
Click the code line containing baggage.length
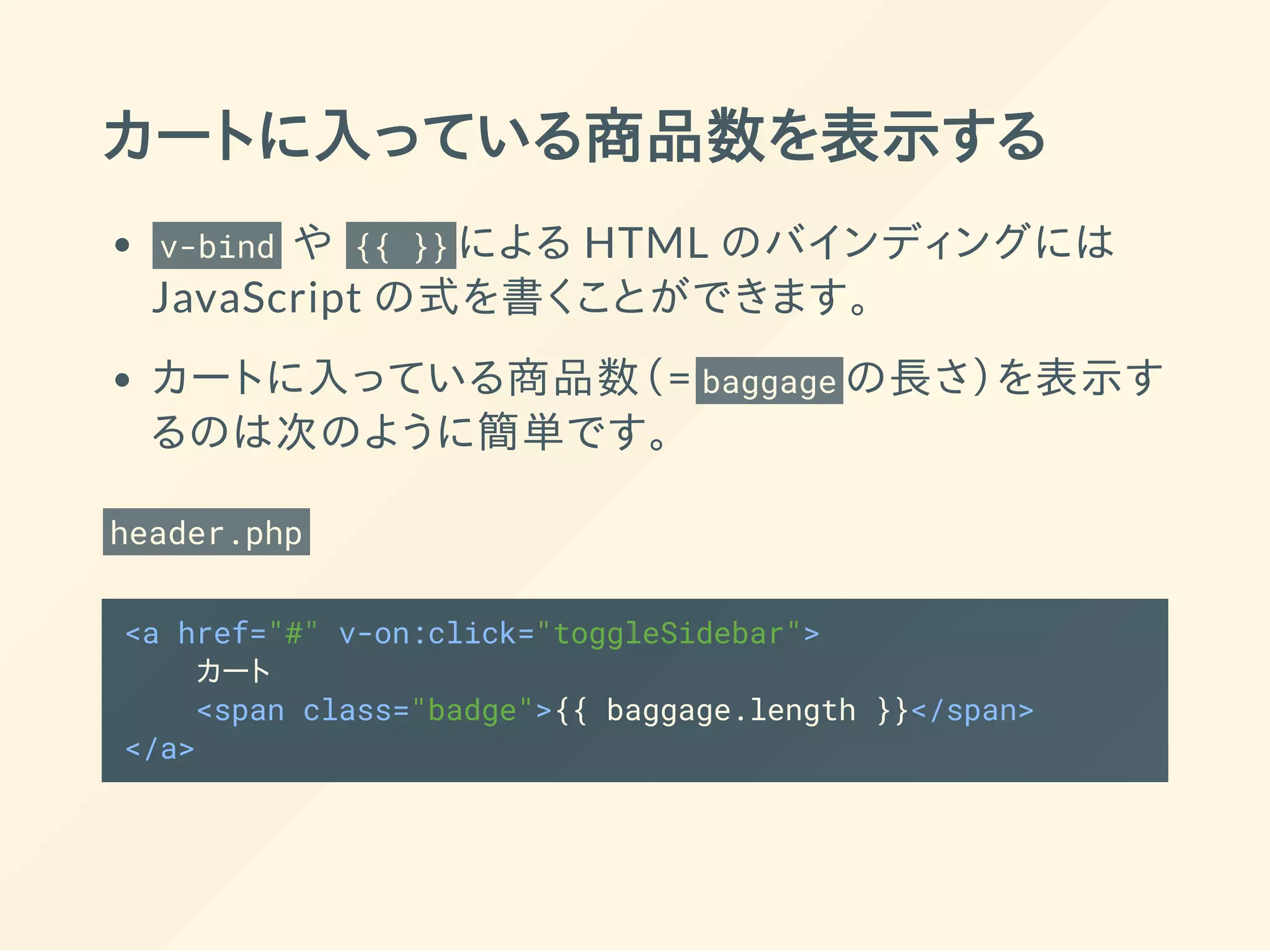point(615,710)
